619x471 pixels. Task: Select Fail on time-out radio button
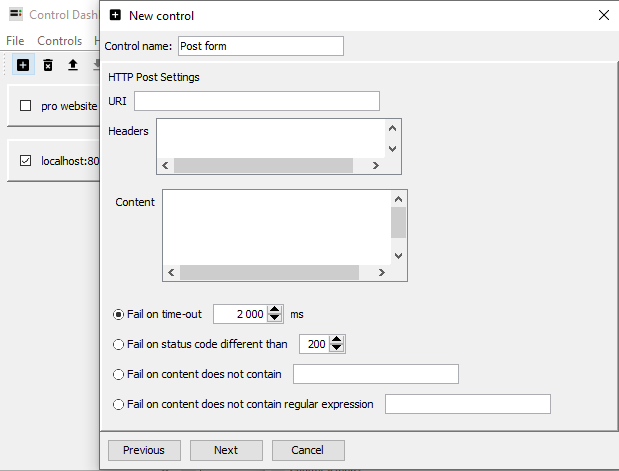(x=118, y=314)
